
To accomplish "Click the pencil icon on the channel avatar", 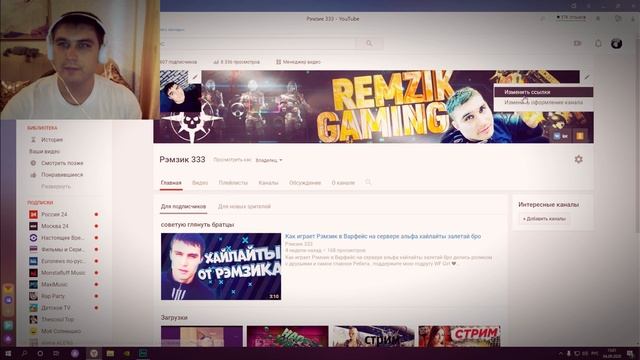I will pos(196,76).
